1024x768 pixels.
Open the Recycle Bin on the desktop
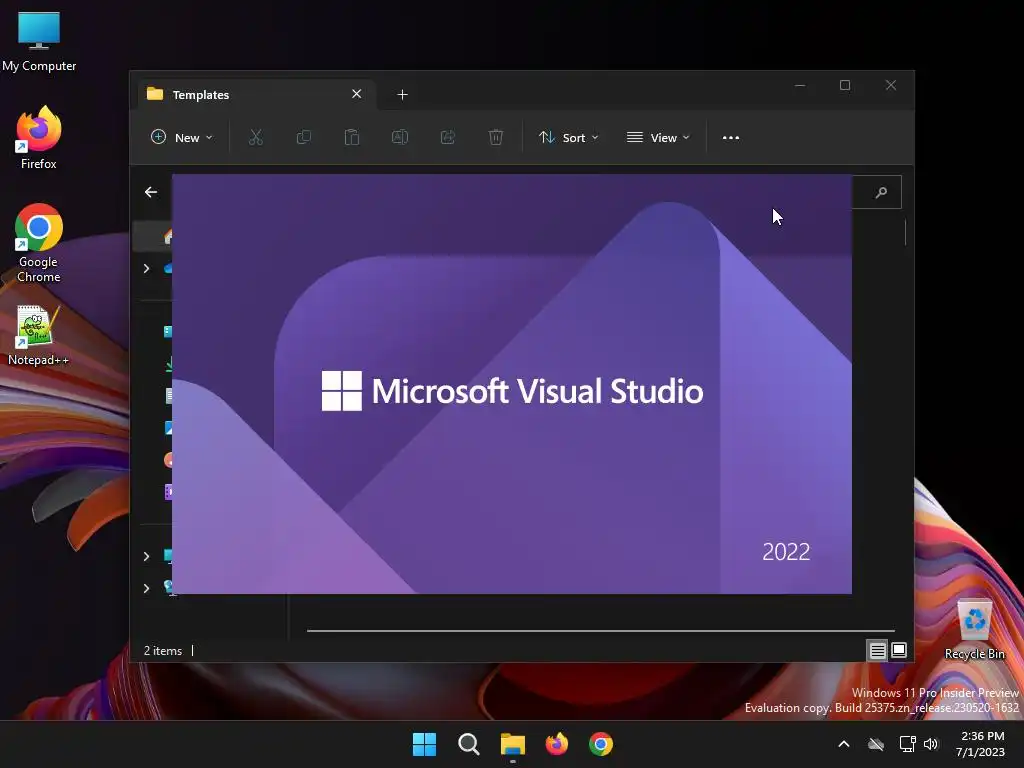[974, 628]
